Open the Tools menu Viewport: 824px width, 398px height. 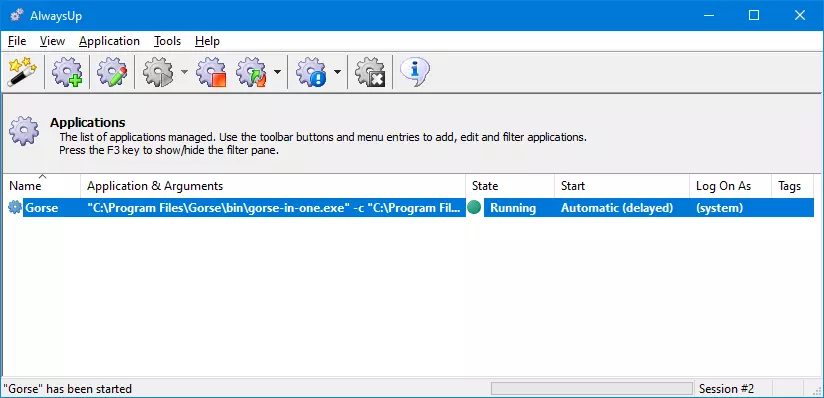pos(167,41)
